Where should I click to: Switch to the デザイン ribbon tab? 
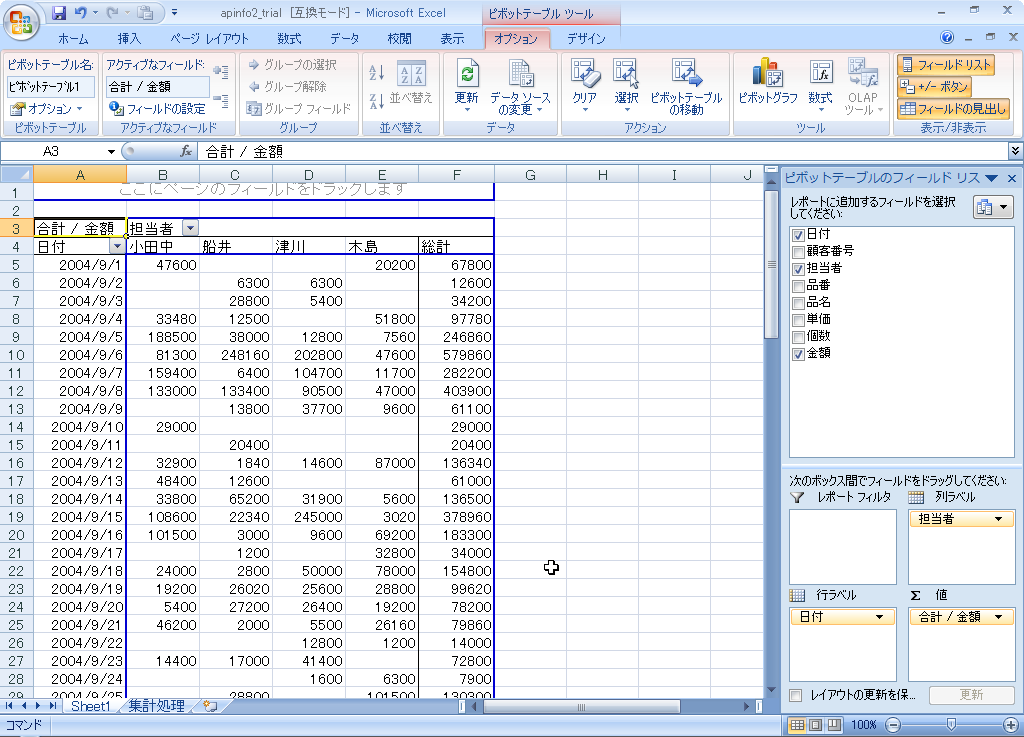(586, 39)
